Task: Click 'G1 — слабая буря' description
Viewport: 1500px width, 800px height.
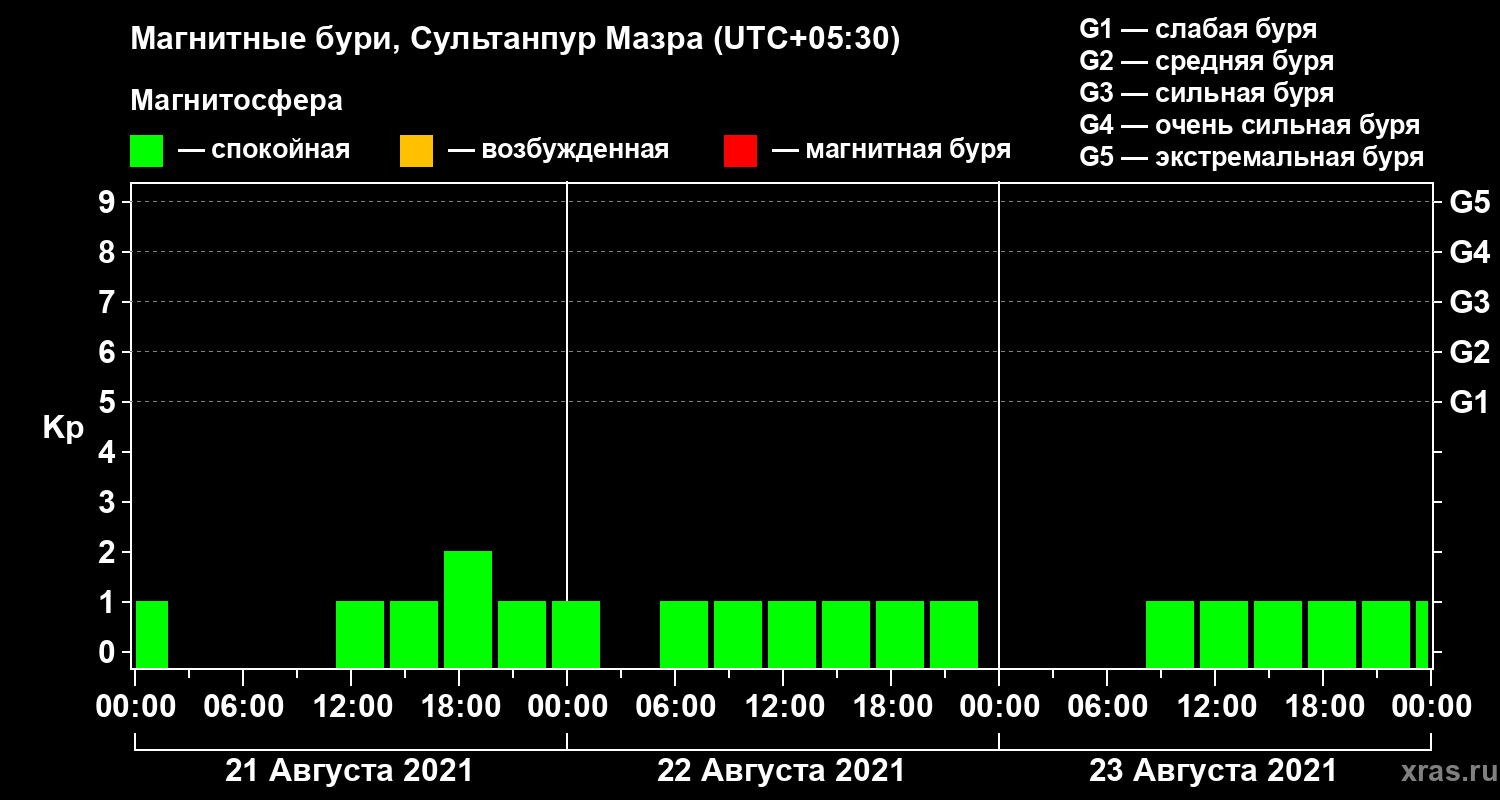Action: [x=1198, y=28]
